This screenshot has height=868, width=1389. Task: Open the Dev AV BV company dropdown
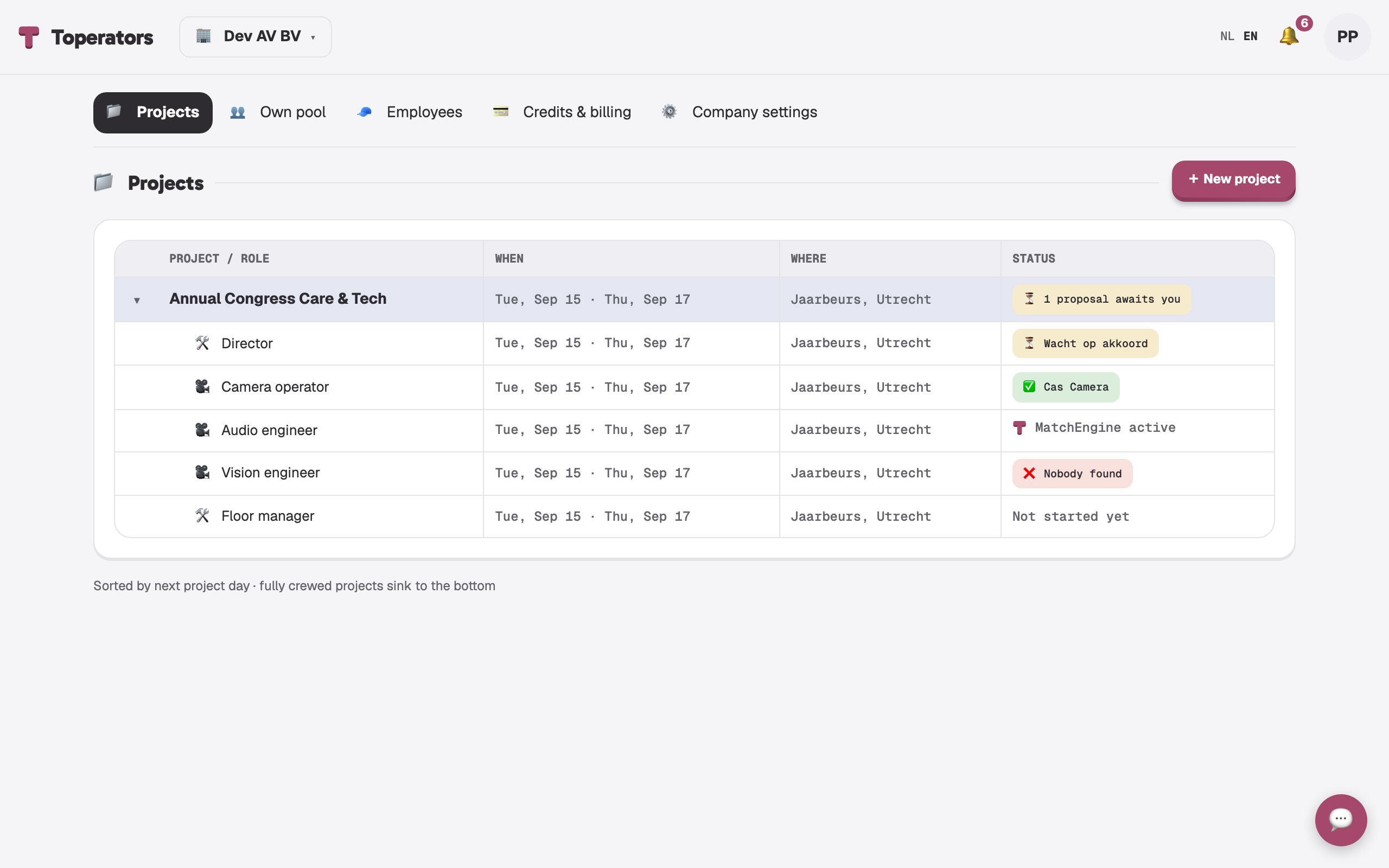[256, 37]
